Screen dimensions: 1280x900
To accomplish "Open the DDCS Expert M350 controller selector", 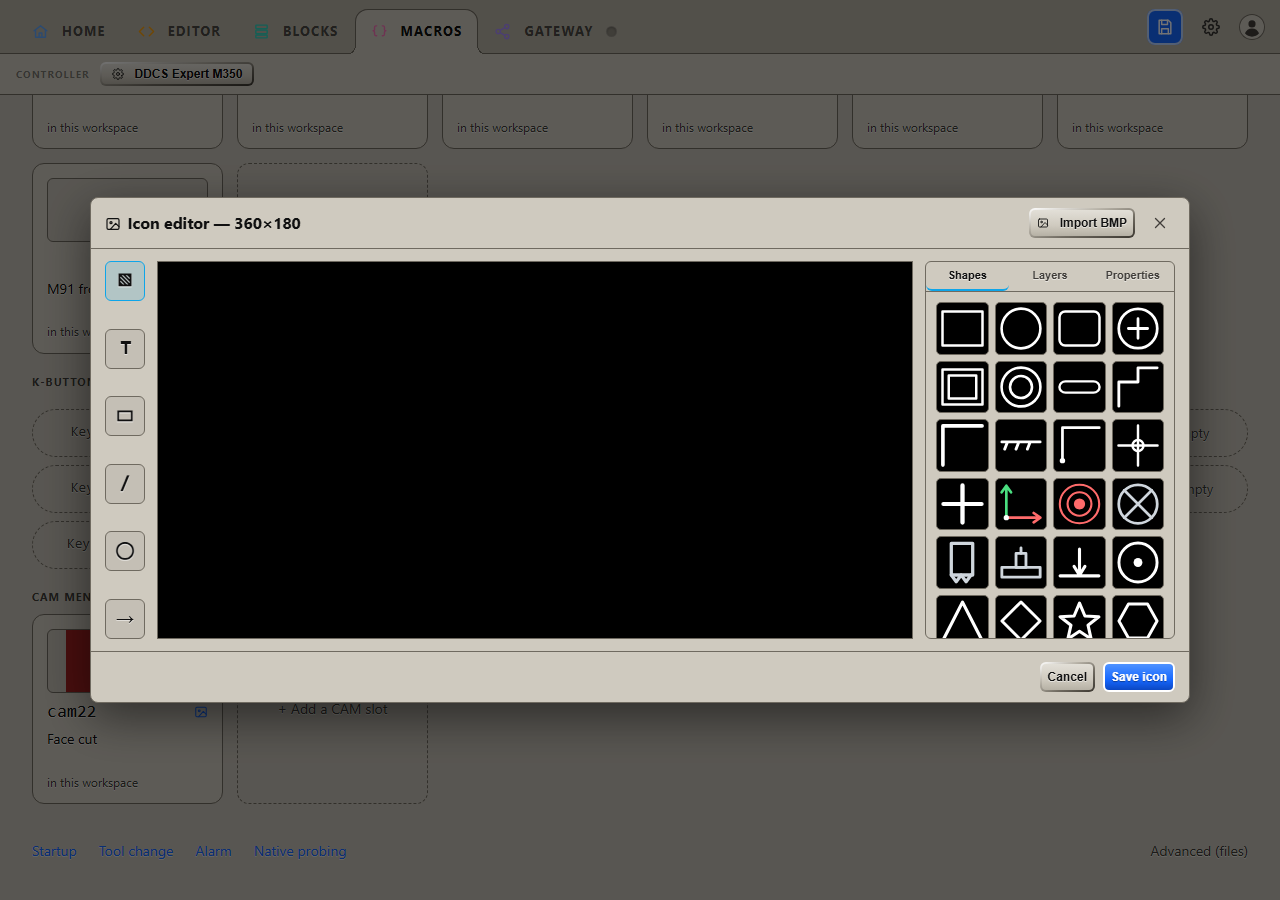I will click(x=177, y=74).
